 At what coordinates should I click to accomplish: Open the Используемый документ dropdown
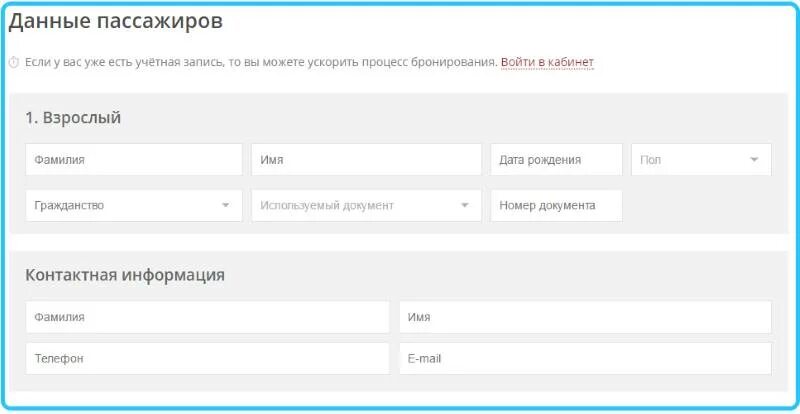(366, 206)
